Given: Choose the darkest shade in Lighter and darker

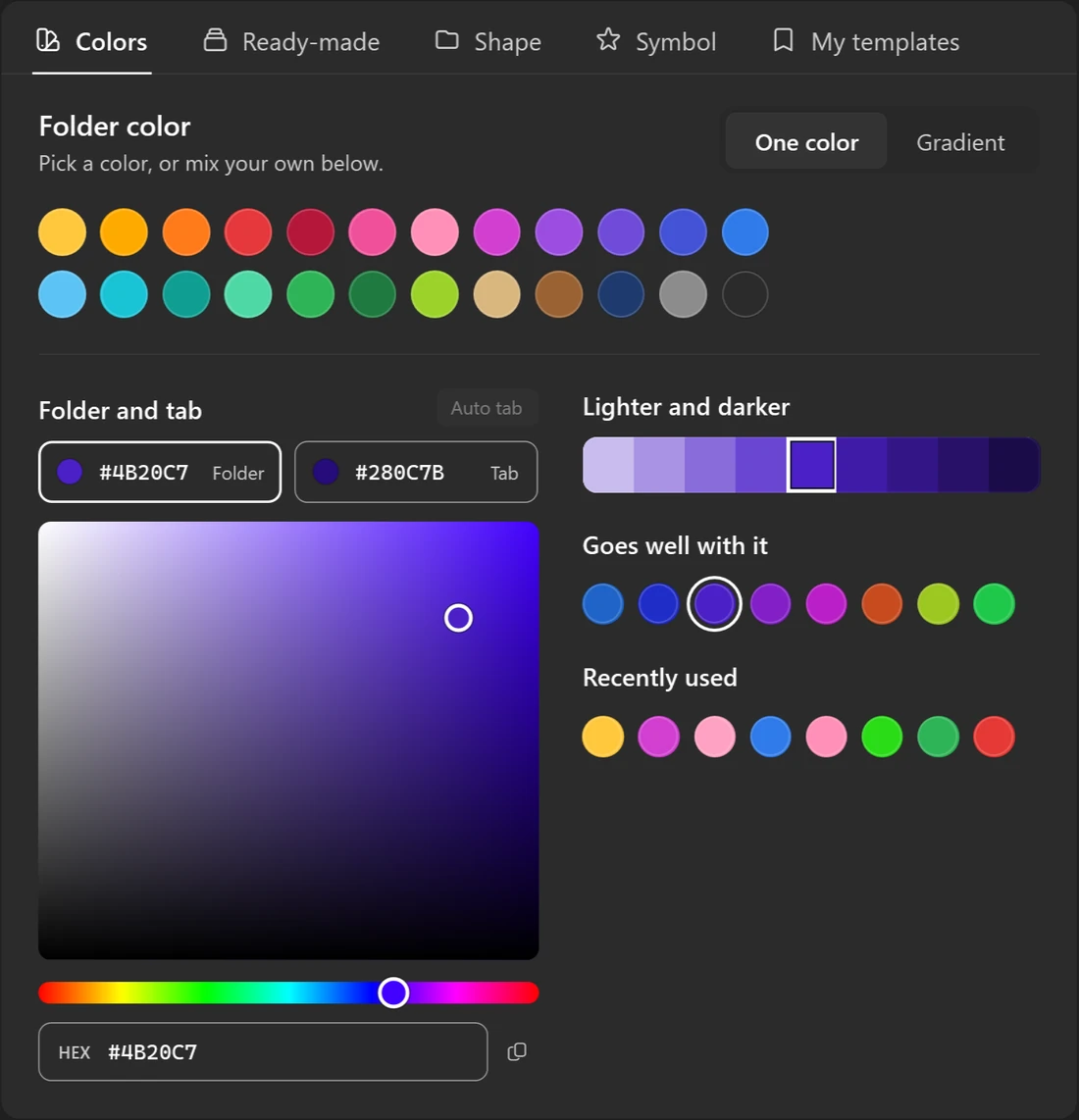Looking at the screenshot, I should tap(1014, 465).
